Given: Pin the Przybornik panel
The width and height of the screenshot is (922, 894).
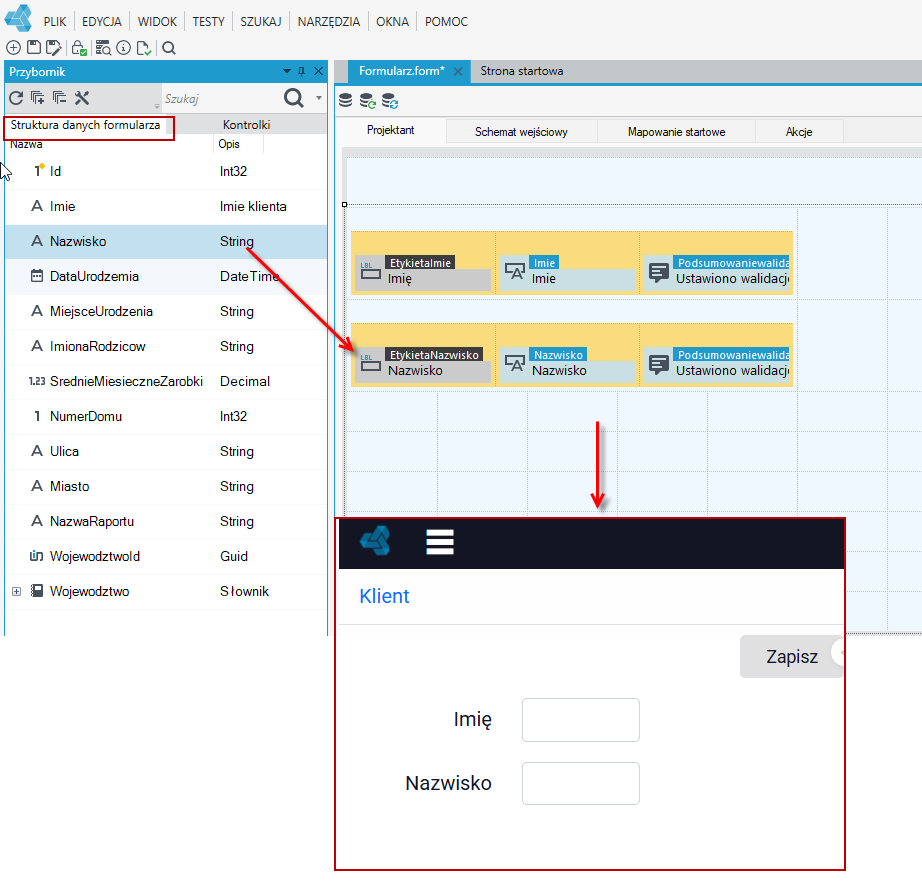Looking at the screenshot, I should tap(302, 72).
